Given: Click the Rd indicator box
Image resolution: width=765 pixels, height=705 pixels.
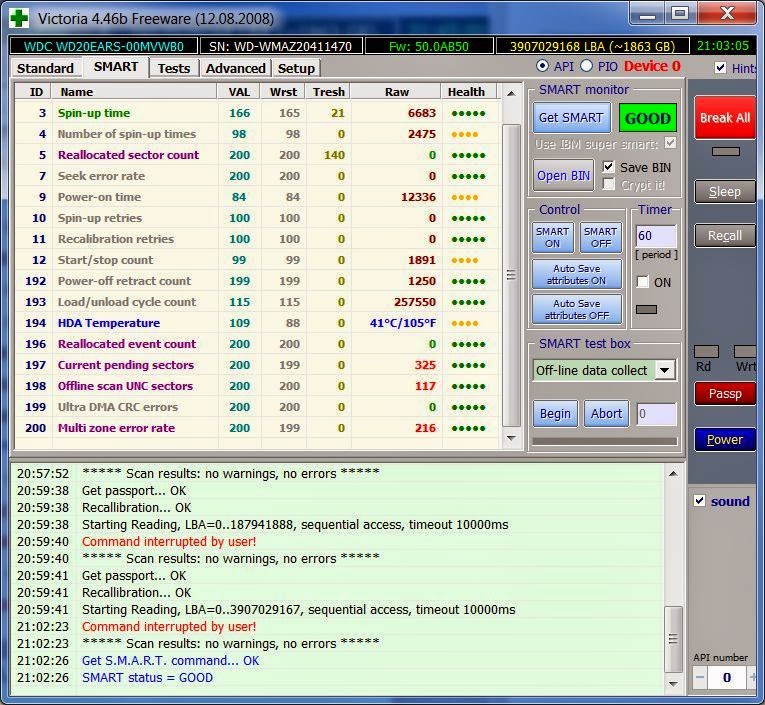Looking at the screenshot, I should (x=706, y=351).
